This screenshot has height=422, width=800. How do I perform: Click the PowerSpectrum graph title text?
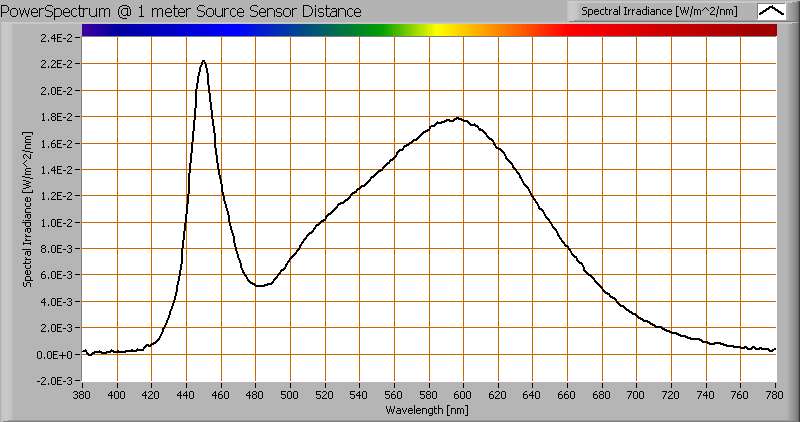(183, 11)
